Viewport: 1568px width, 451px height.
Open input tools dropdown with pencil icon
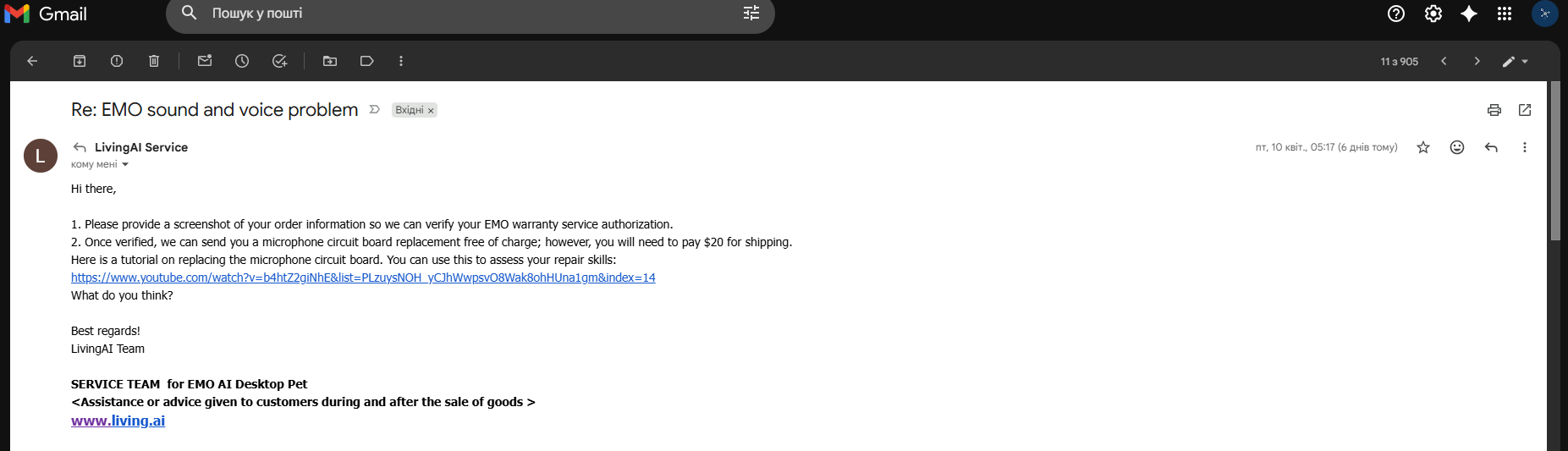click(x=1515, y=62)
